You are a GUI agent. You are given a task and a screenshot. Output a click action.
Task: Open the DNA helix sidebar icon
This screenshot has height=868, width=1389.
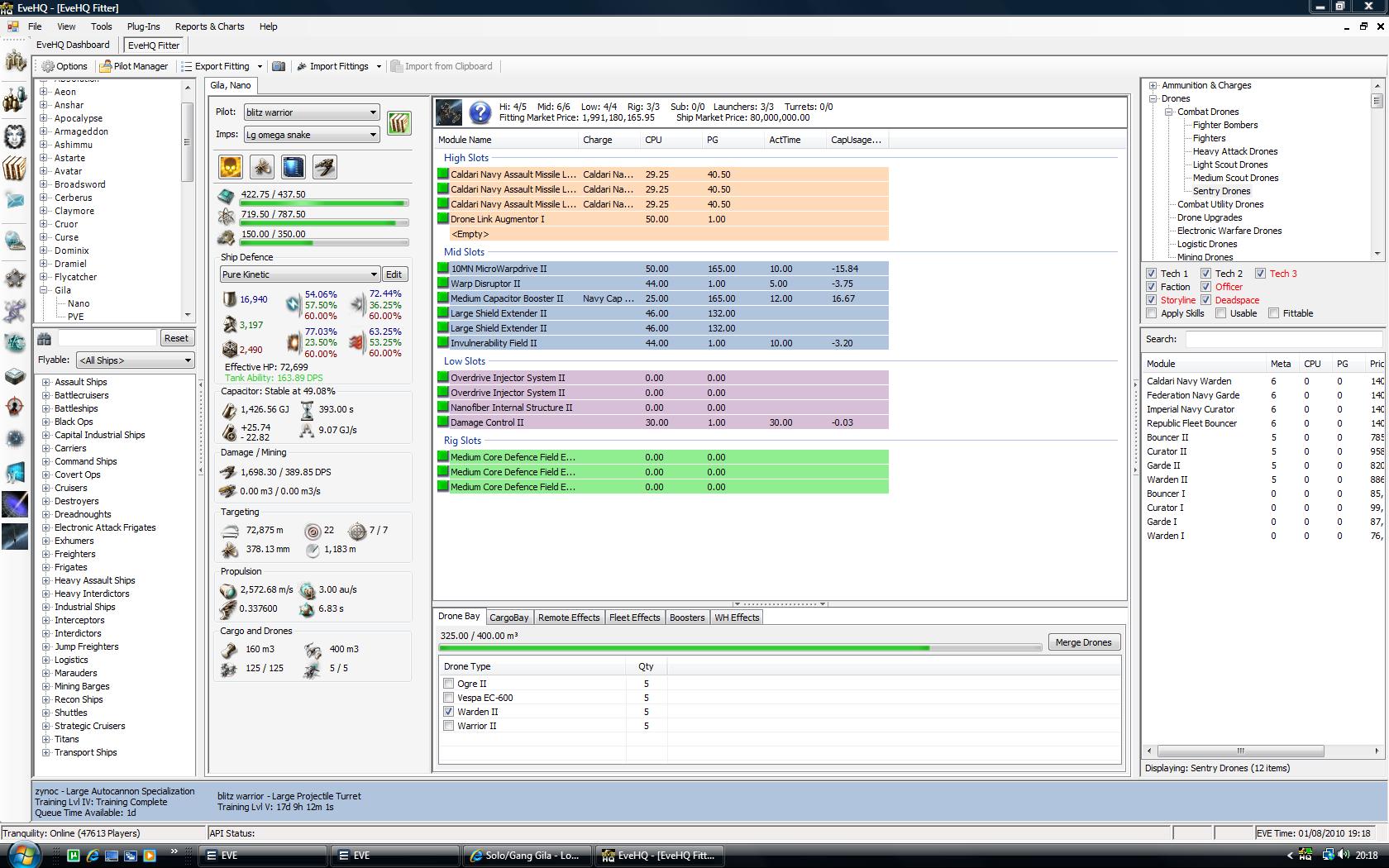pos(15,310)
